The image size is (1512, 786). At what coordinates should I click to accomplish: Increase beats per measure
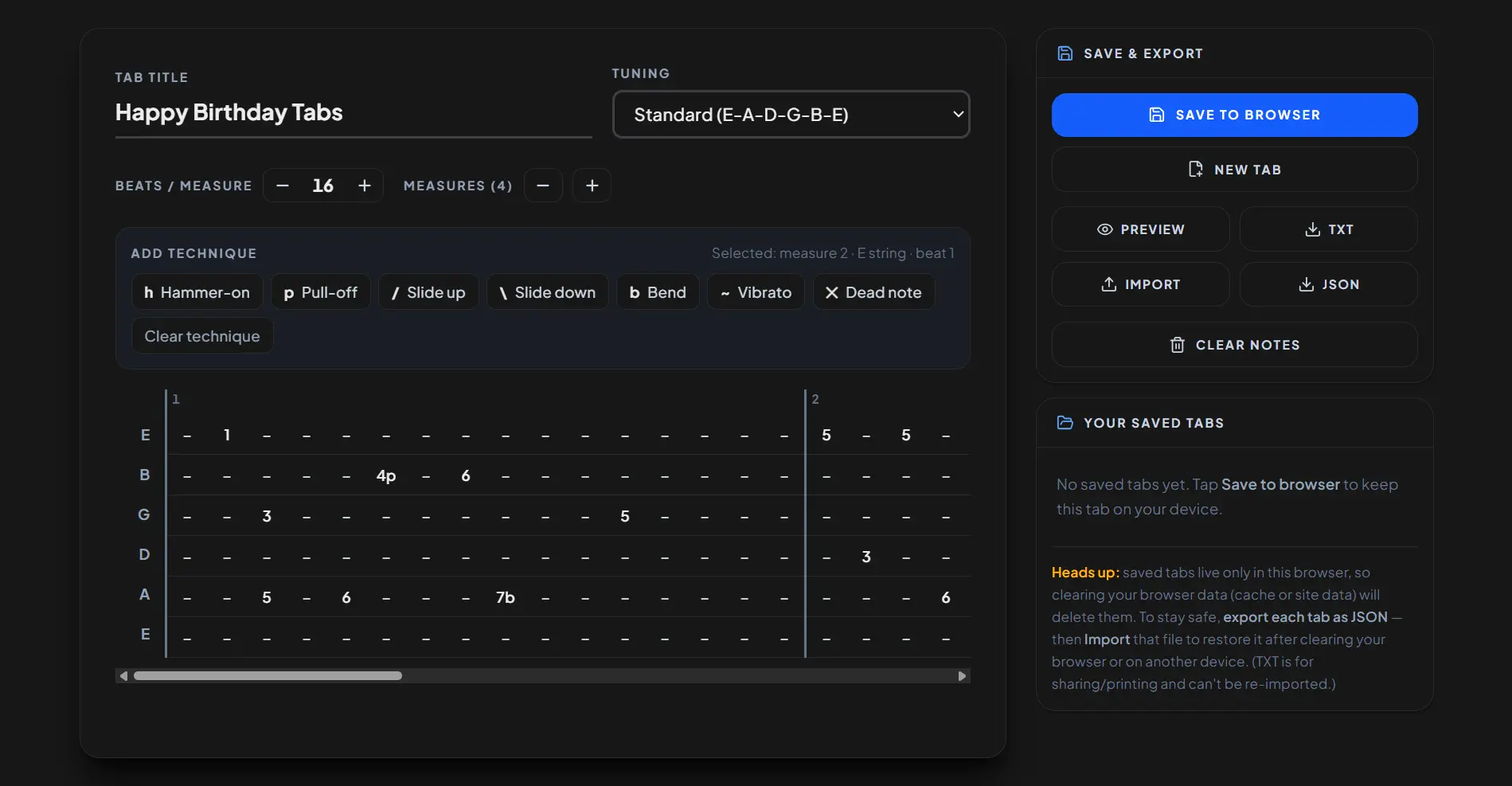click(365, 186)
